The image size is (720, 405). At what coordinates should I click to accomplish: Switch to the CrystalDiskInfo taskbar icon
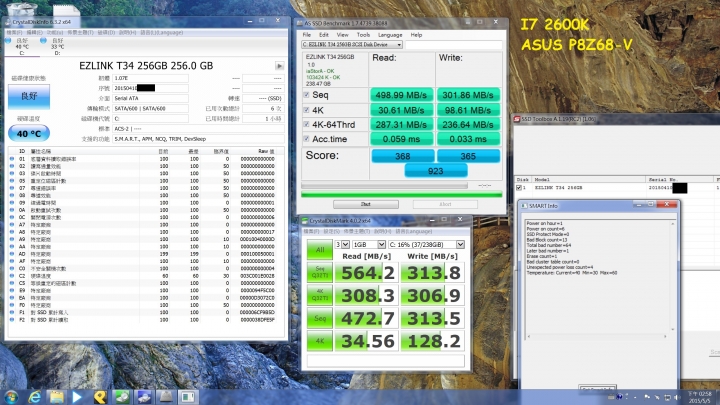coord(144,397)
